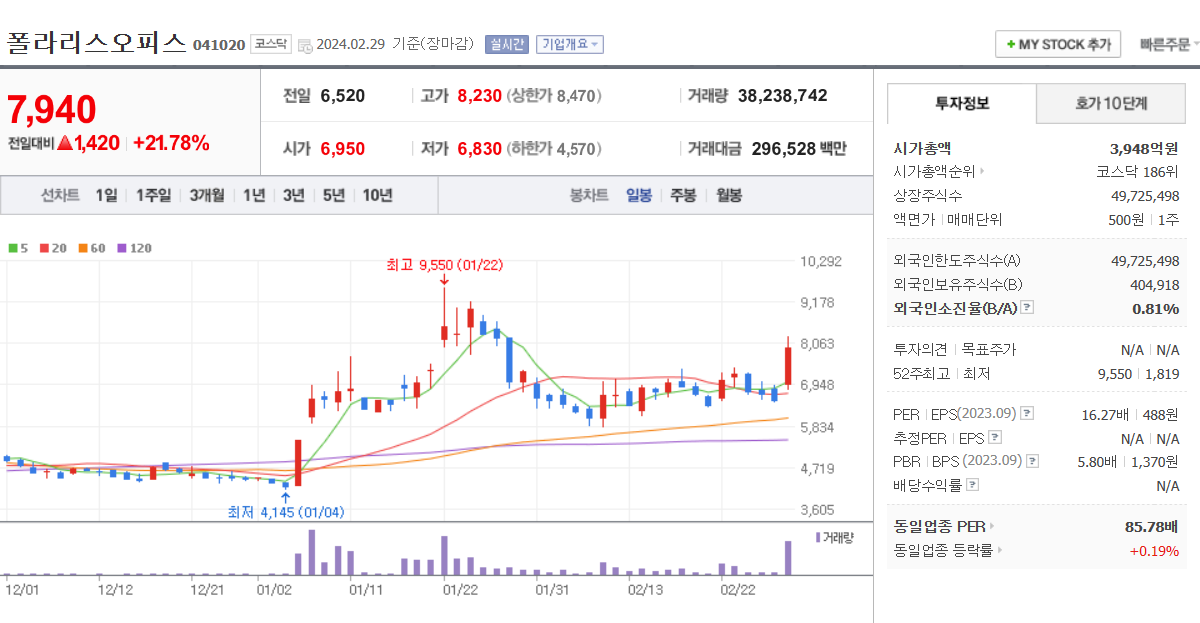Screen dimensions: 1200x623
Task: Click the 최저 4,145 (01/04) chart marker
Action: [286, 512]
